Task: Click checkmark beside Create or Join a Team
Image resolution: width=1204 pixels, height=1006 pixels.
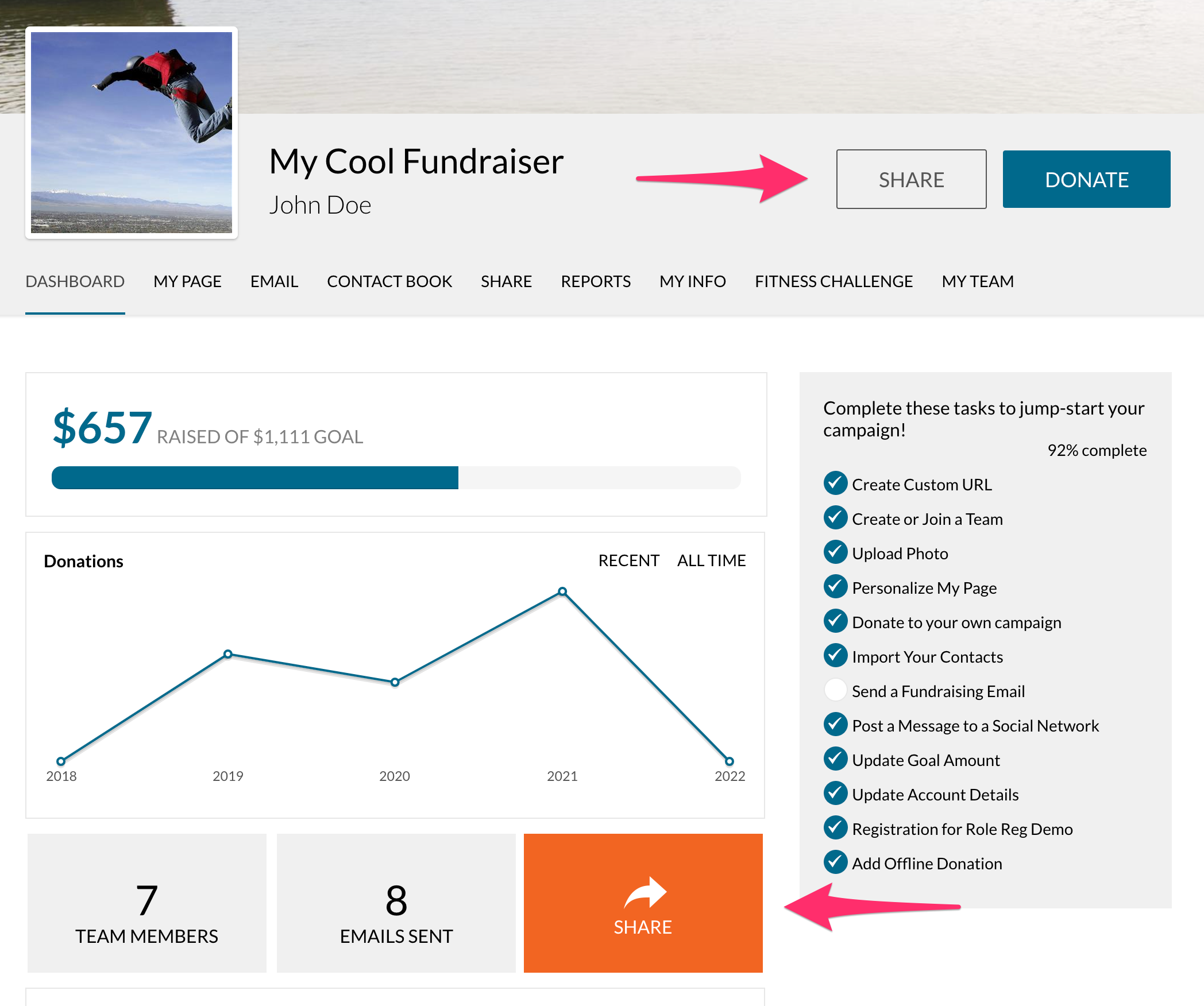Action: [835, 518]
